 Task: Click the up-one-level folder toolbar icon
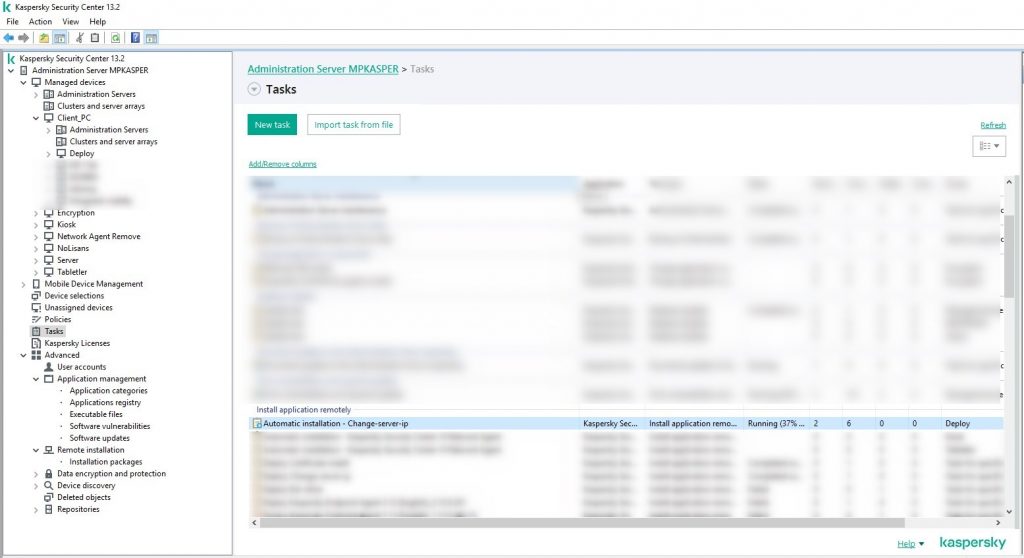pyautogui.click(x=44, y=38)
